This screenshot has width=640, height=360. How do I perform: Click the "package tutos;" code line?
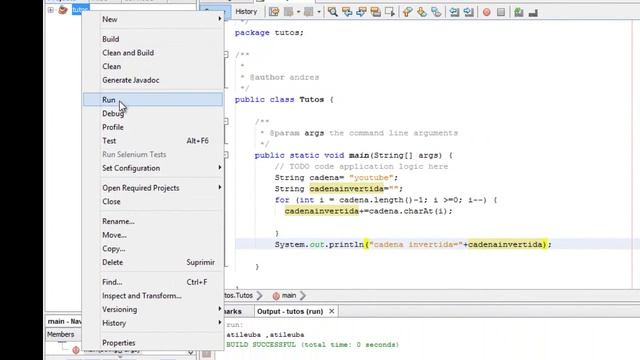[269, 33]
